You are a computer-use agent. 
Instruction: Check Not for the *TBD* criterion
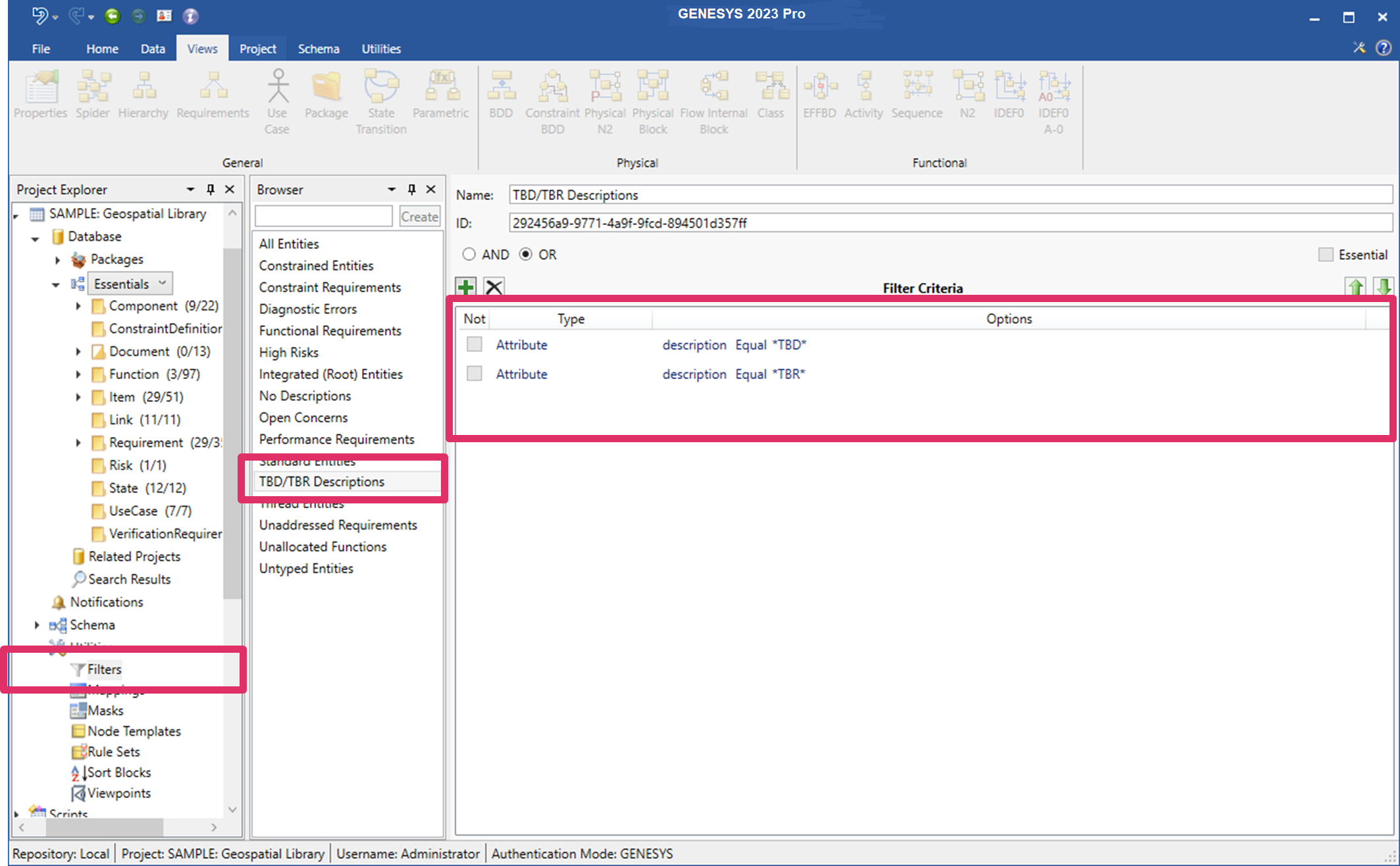(474, 344)
